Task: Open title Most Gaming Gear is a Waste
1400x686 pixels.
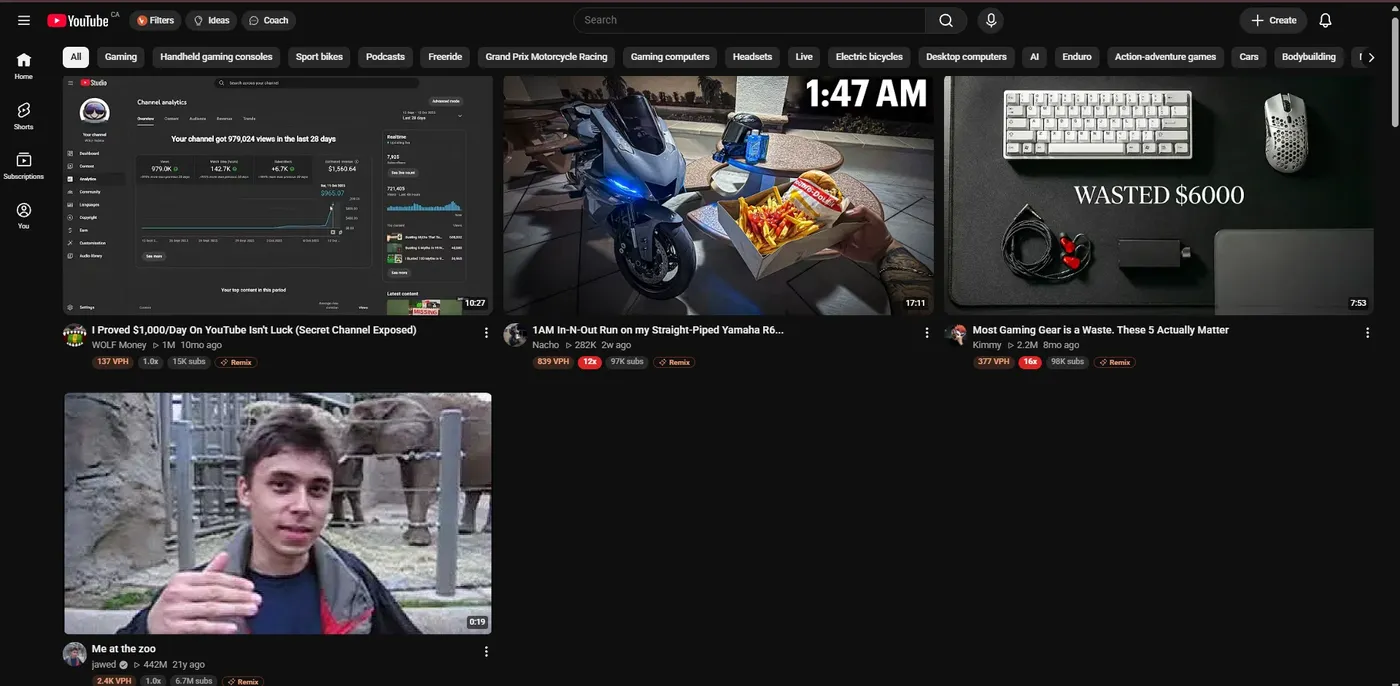Action: tap(1101, 330)
